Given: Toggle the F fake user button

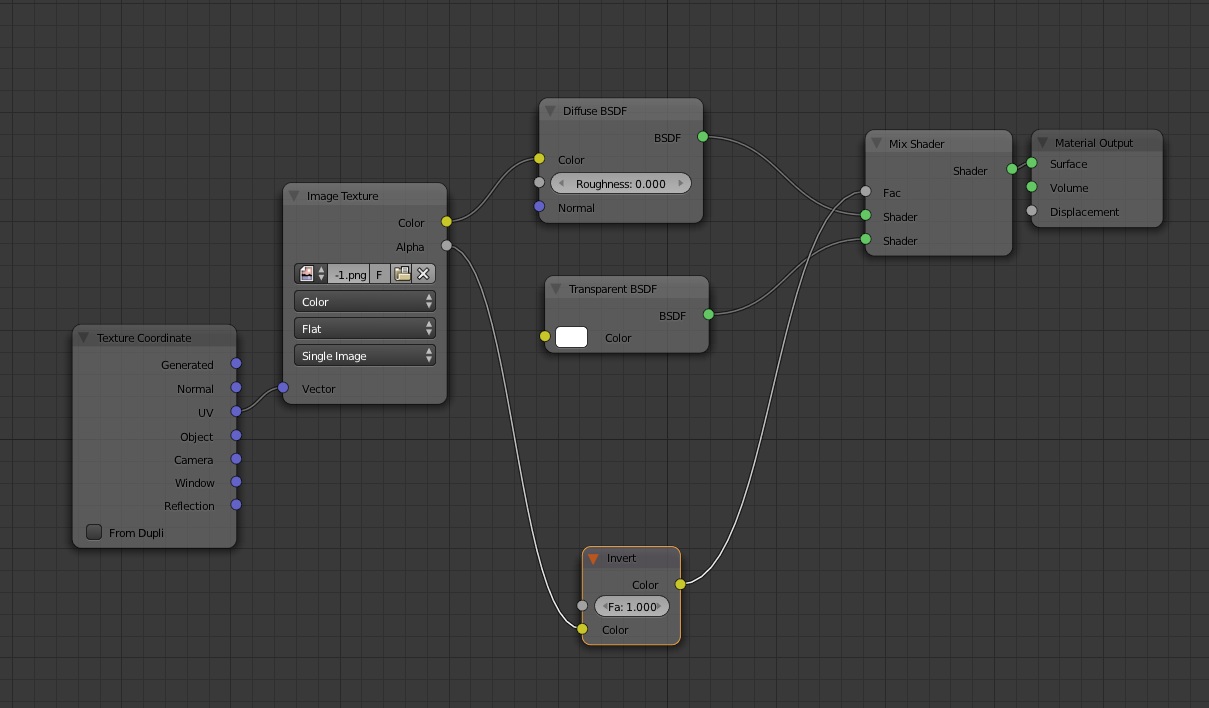Looking at the screenshot, I should (379, 274).
